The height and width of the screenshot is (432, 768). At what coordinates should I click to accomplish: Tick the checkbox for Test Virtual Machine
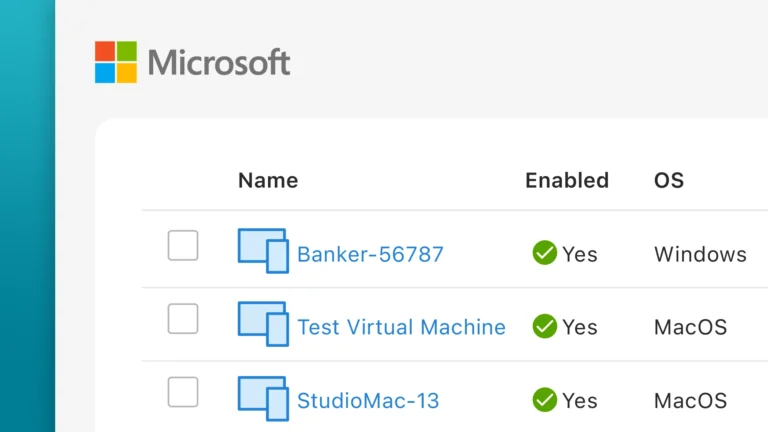(183, 319)
